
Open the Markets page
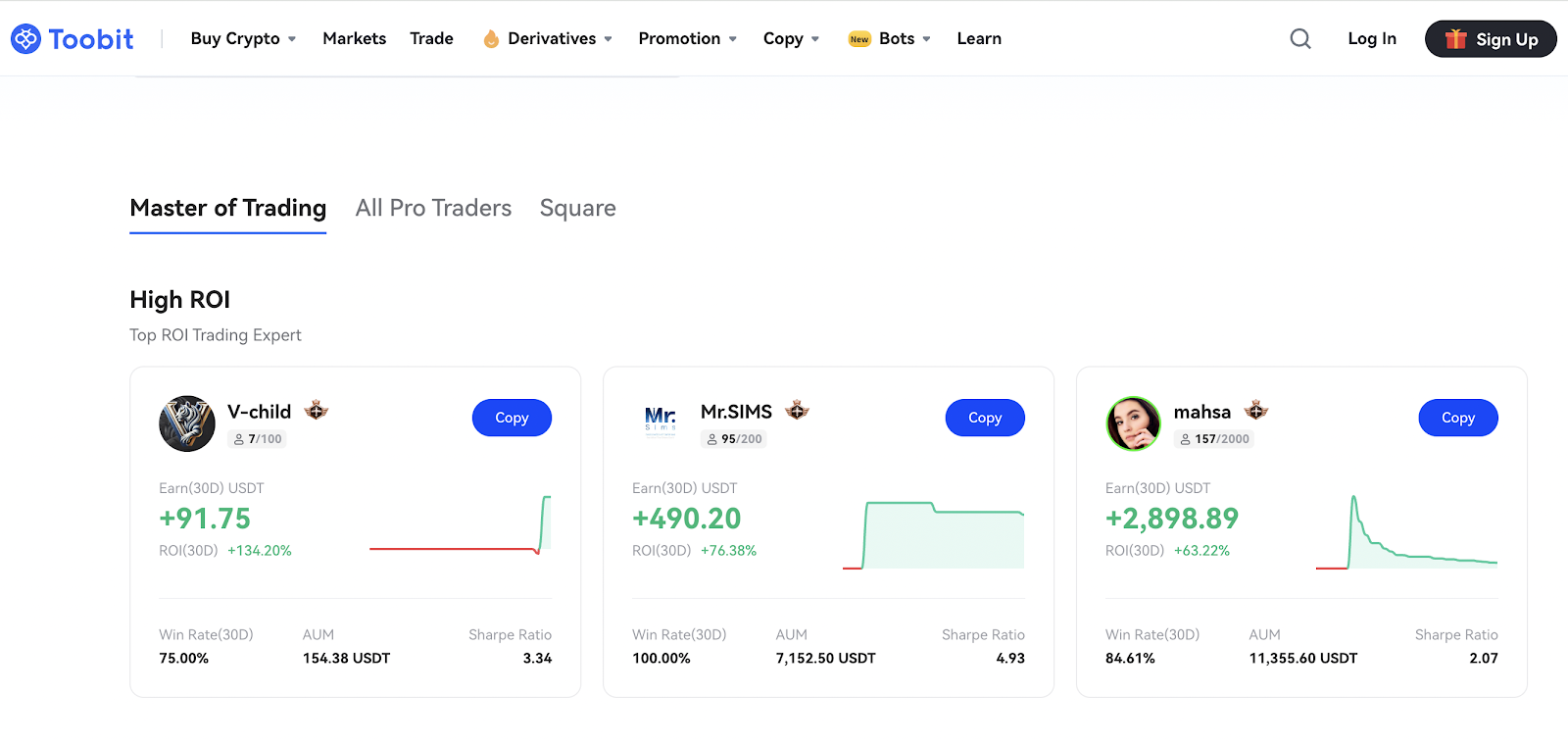[x=354, y=38]
